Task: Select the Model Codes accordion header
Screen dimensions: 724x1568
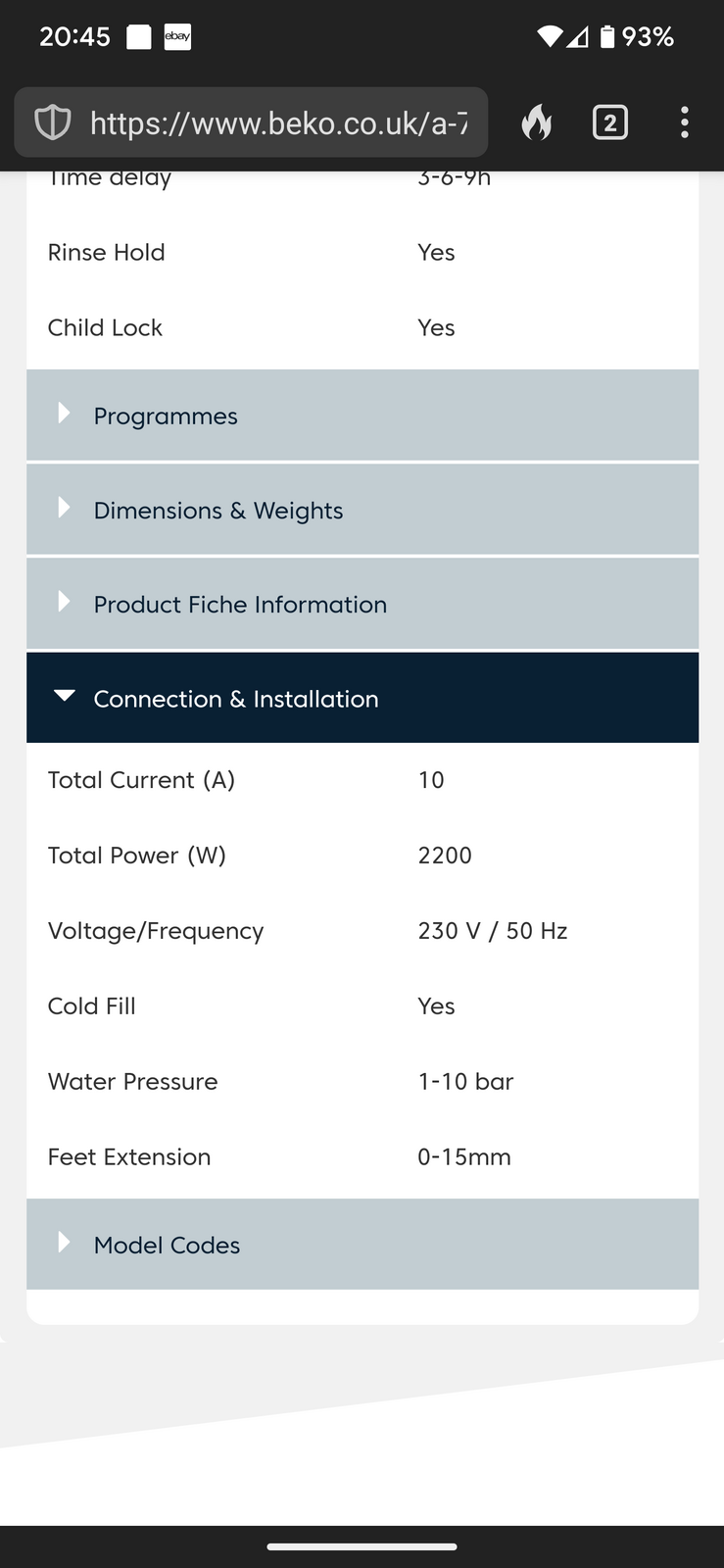Action: click(x=362, y=1245)
